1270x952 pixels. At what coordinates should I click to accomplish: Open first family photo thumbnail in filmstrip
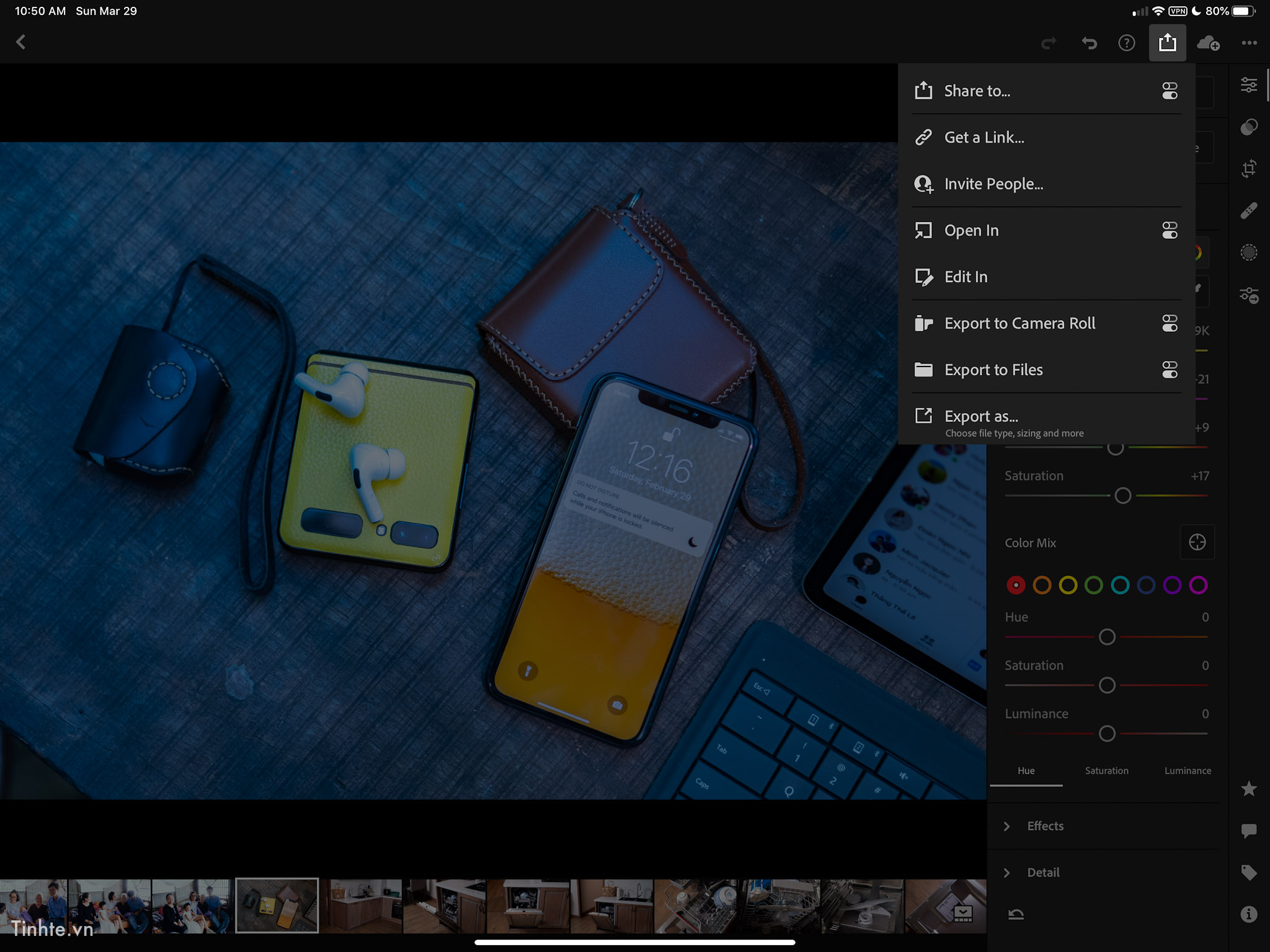(33, 906)
